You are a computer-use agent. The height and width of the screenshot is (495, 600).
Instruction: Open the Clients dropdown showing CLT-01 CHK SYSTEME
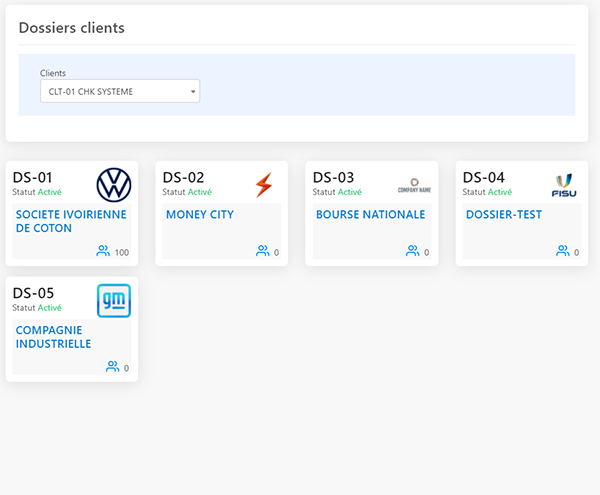[x=120, y=91]
